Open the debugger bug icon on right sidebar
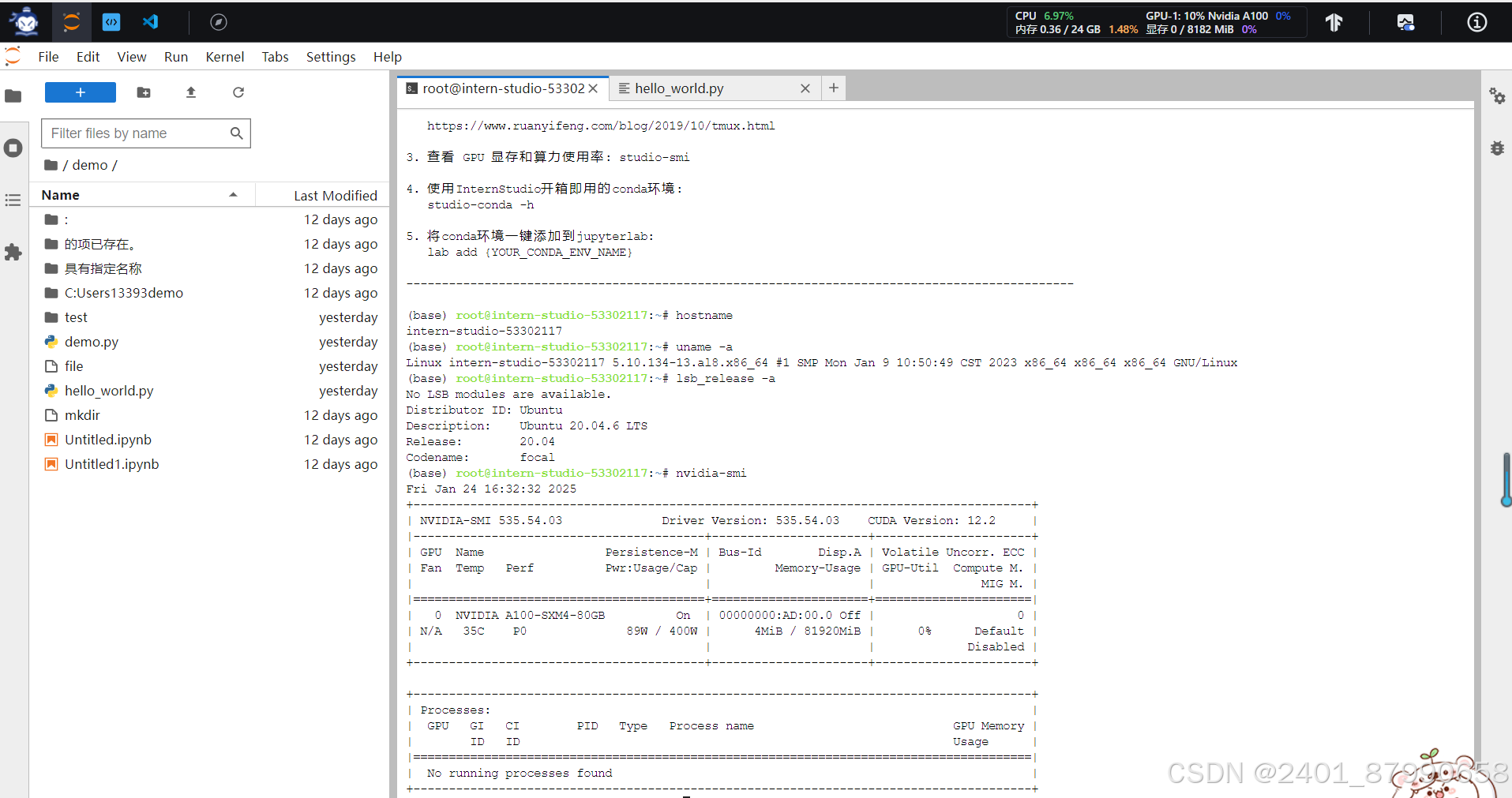 (1497, 148)
